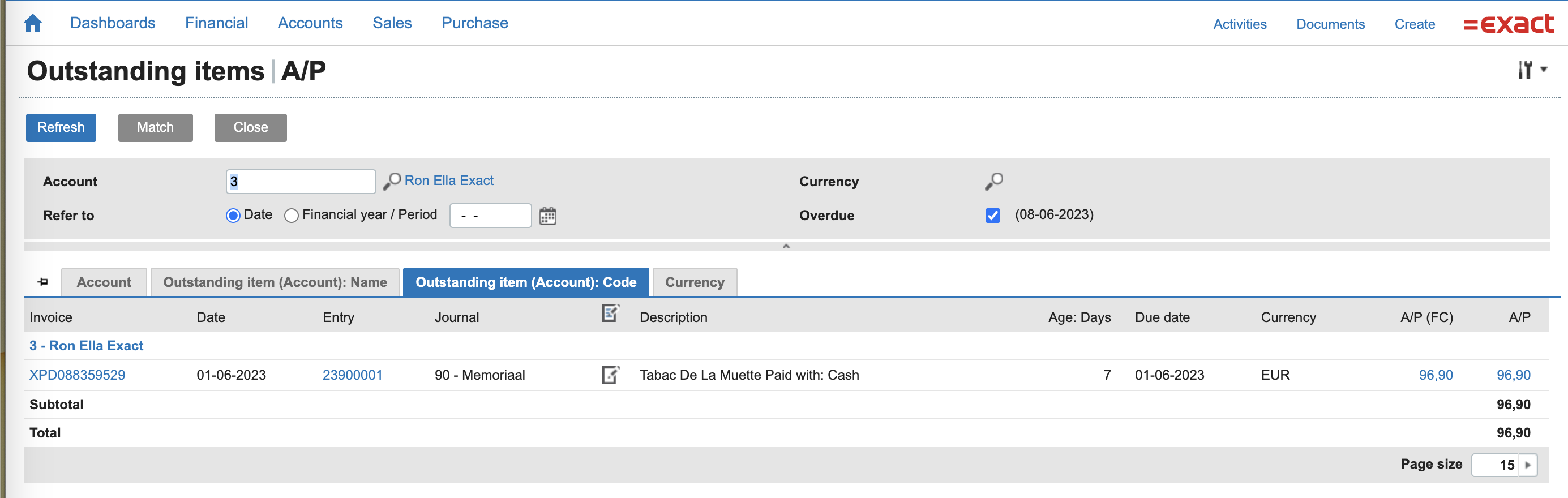Image resolution: width=1568 pixels, height=498 pixels.
Task: Click the Home icon in navigation bar
Action: tap(33, 23)
